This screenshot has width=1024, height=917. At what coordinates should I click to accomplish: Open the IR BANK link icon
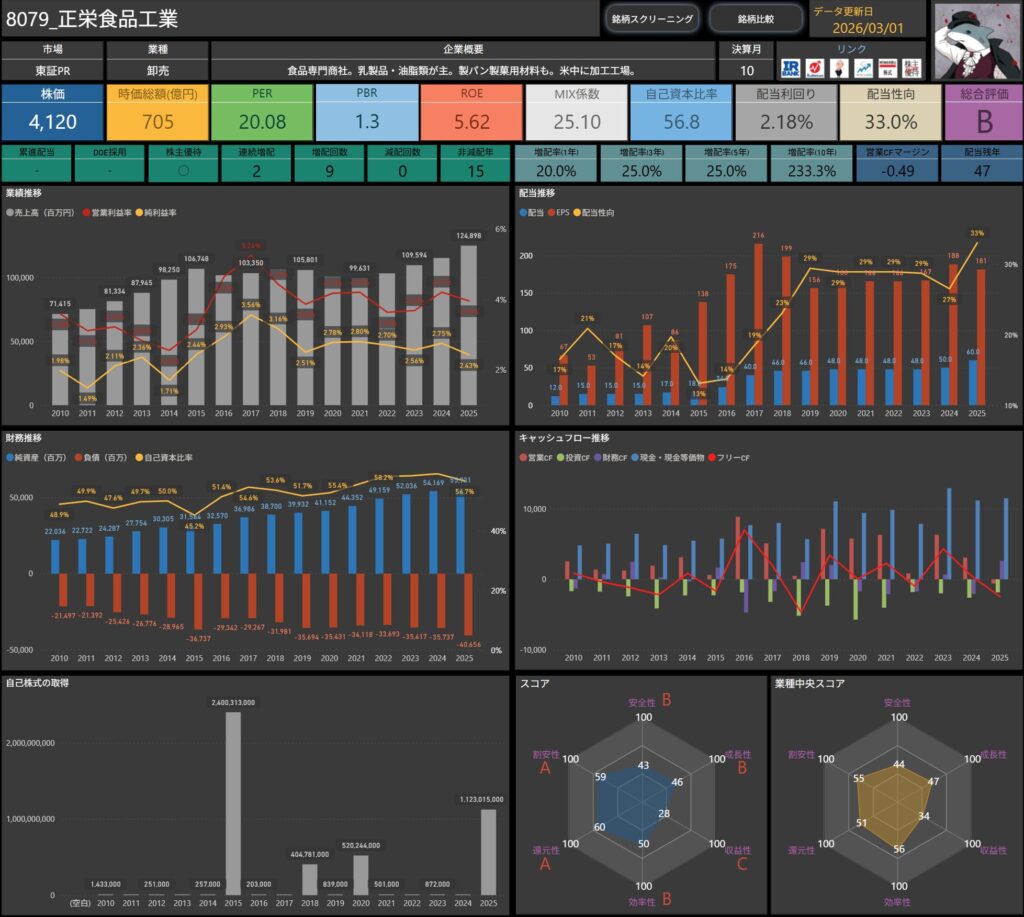point(791,69)
